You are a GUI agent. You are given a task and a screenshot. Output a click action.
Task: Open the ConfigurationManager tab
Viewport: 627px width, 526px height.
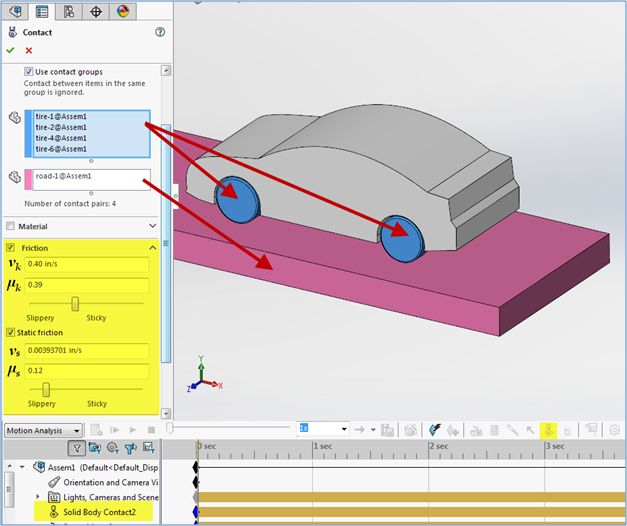click(x=69, y=11)
